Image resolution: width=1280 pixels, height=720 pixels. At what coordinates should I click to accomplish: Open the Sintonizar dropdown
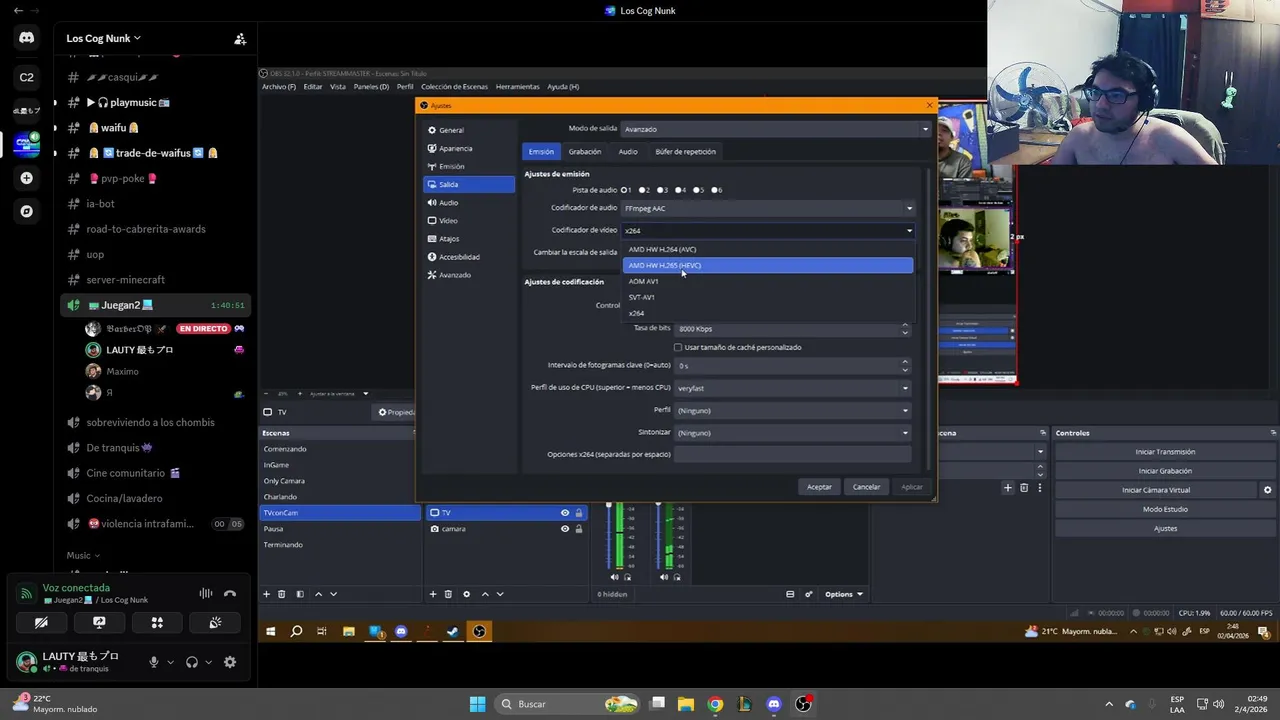coord(793,433)
